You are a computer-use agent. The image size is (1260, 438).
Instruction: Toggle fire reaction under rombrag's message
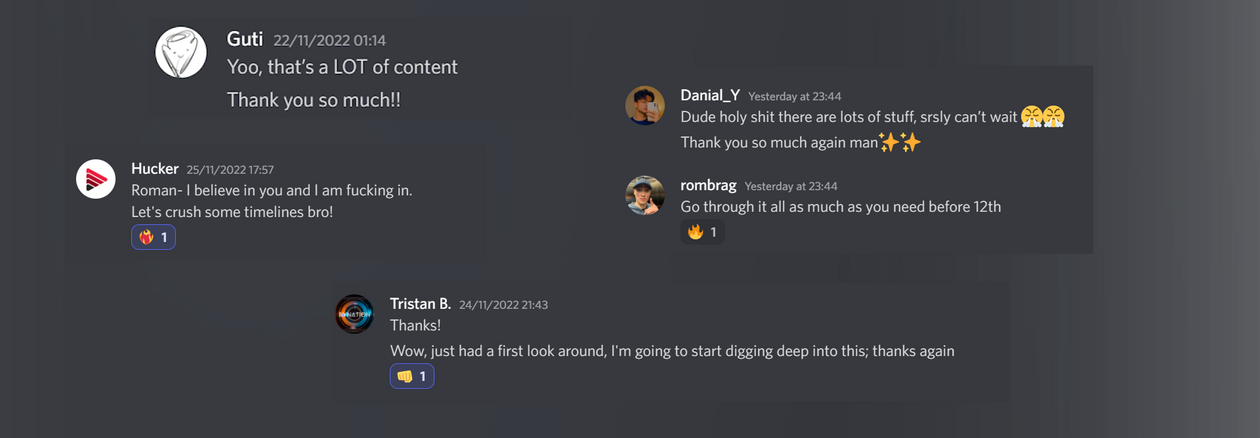click(702, 232)
